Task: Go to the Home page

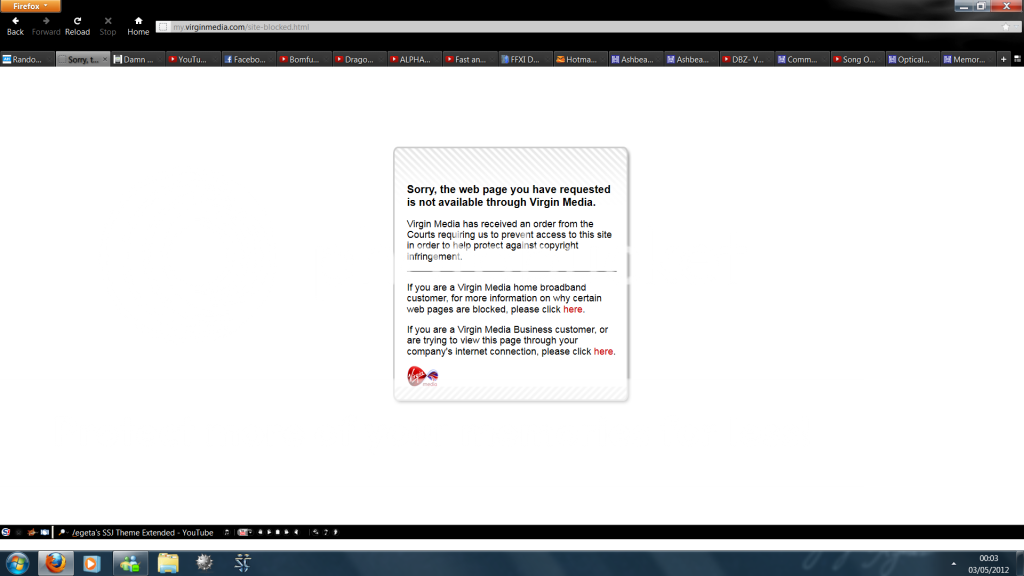Action: click(x=138, y=25)
